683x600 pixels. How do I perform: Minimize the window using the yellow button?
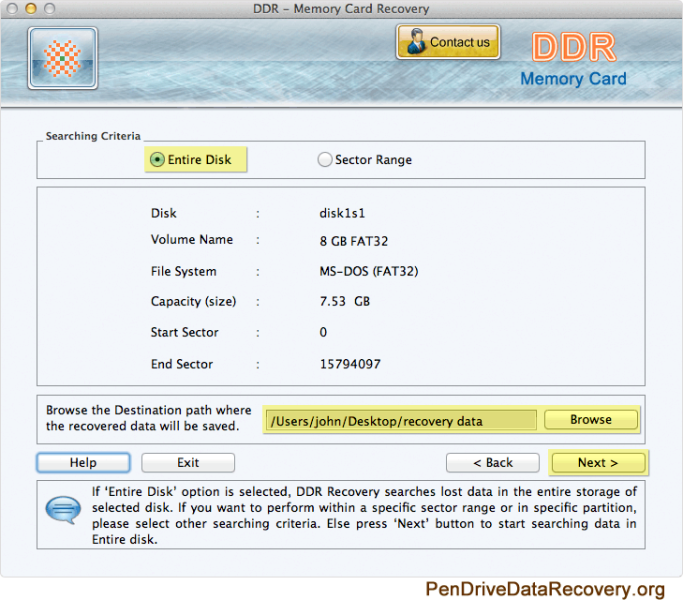coord(31,8)
